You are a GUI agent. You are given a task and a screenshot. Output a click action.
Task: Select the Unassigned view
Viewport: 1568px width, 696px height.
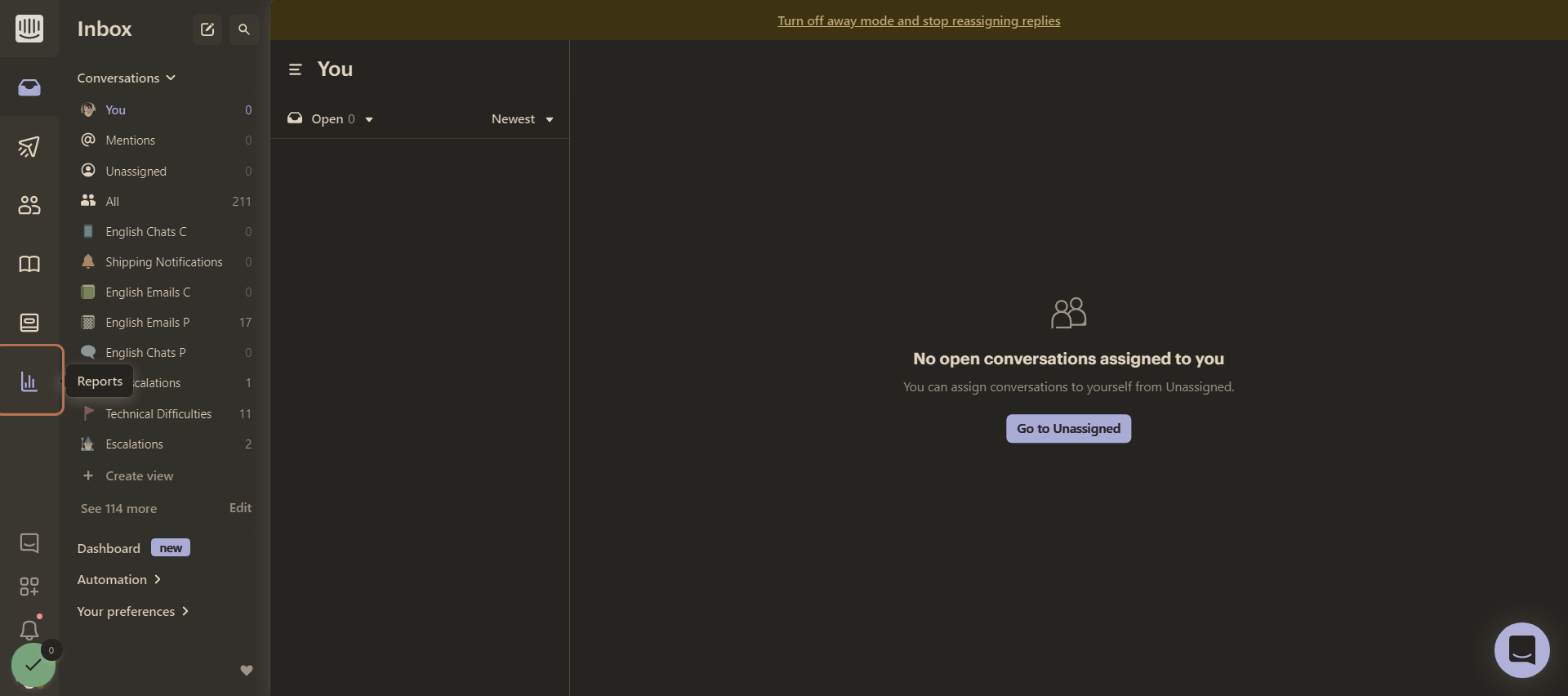tap(166, 172)
